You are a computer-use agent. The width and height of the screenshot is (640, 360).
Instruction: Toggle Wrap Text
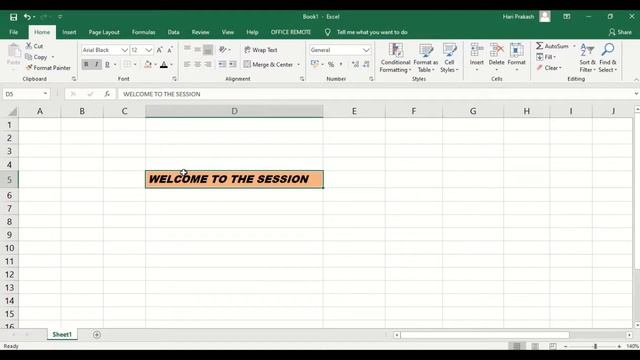click(x=261, y=50)
